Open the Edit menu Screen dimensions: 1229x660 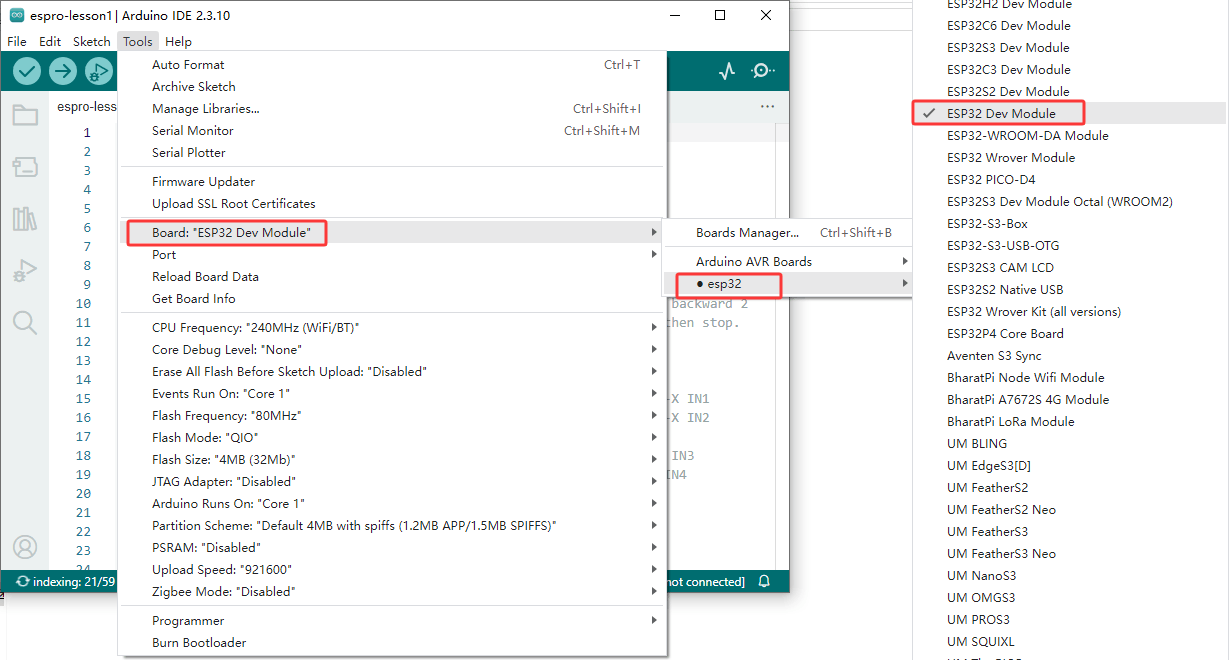pyautogui.click(x=50, y=42)
